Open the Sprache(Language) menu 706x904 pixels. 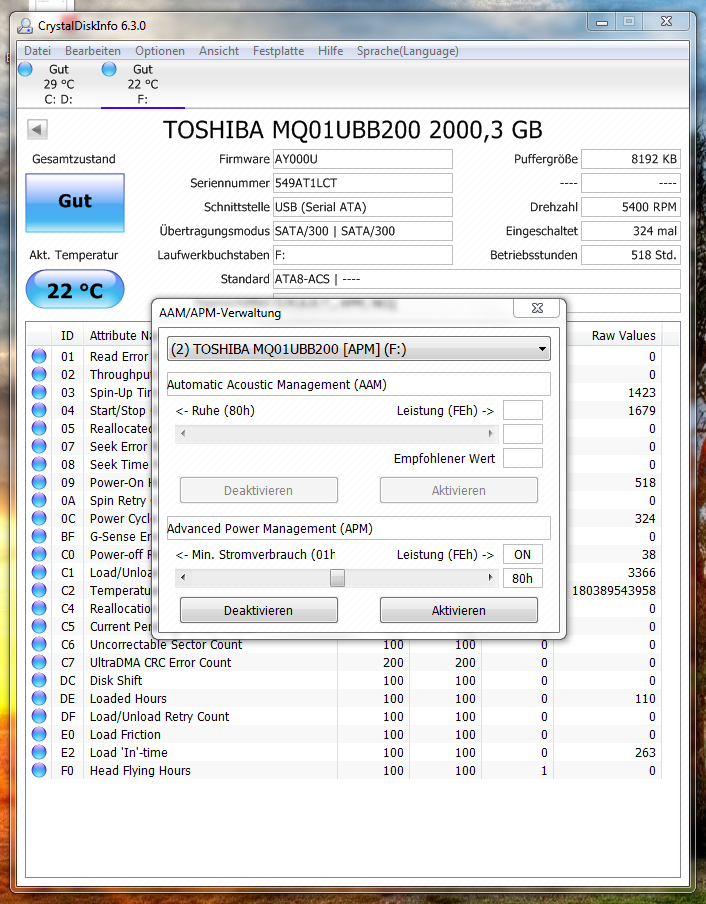pos(407,51)
